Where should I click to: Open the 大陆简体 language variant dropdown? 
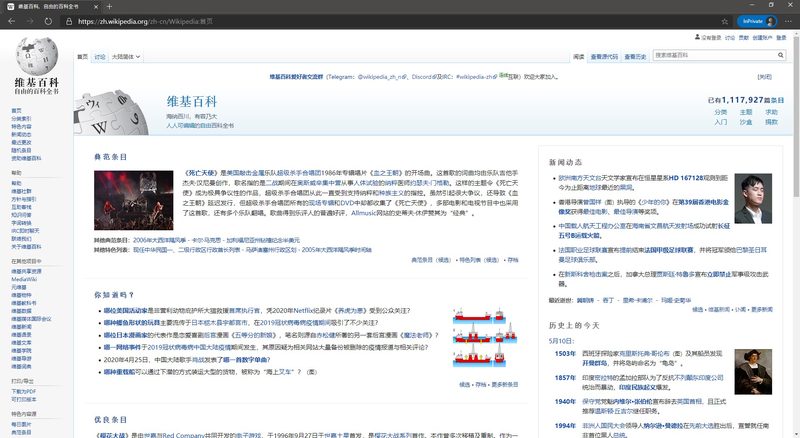click(126, 57)
